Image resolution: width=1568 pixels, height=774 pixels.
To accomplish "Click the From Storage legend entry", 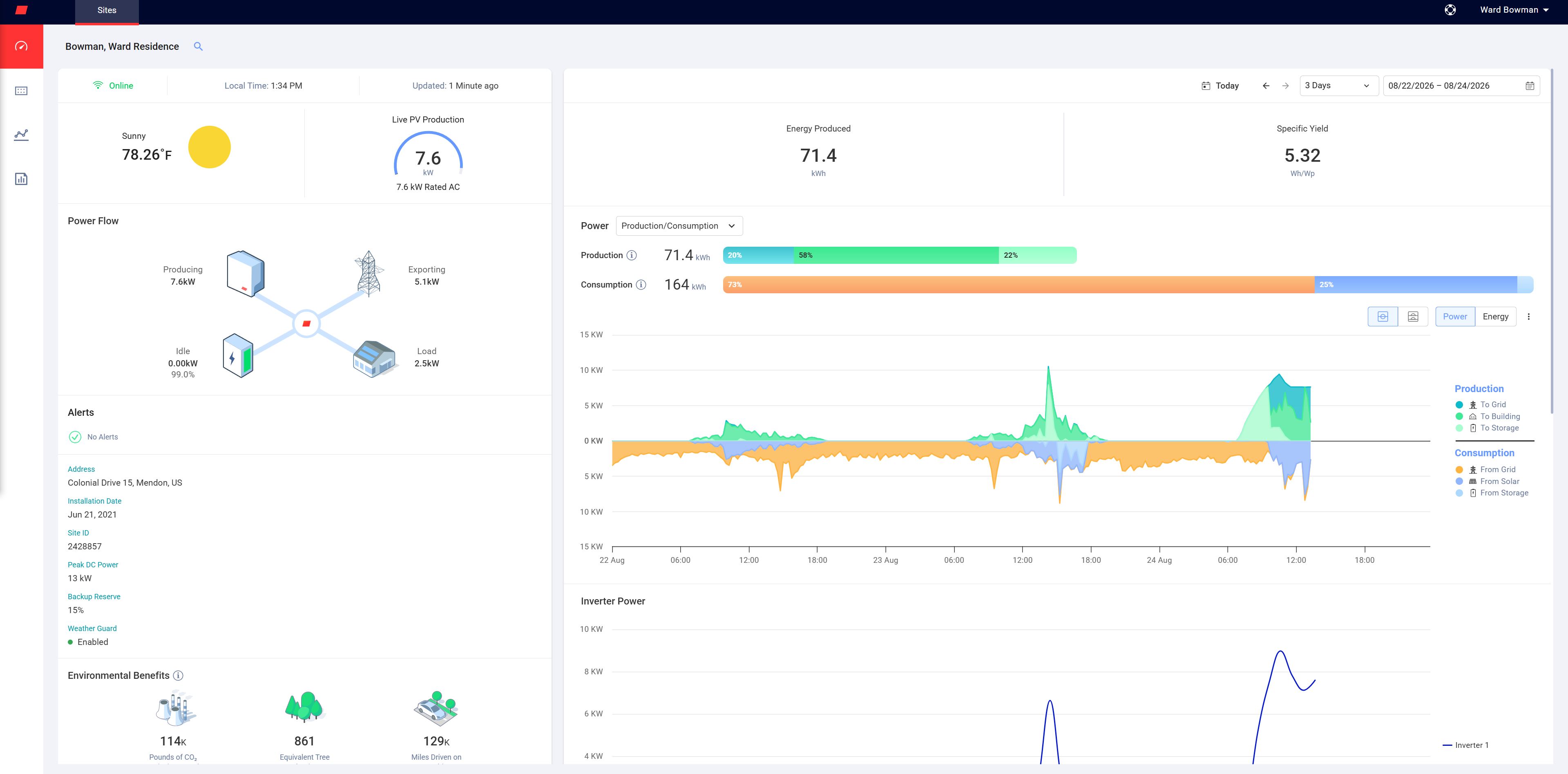I will (1492, 493).
